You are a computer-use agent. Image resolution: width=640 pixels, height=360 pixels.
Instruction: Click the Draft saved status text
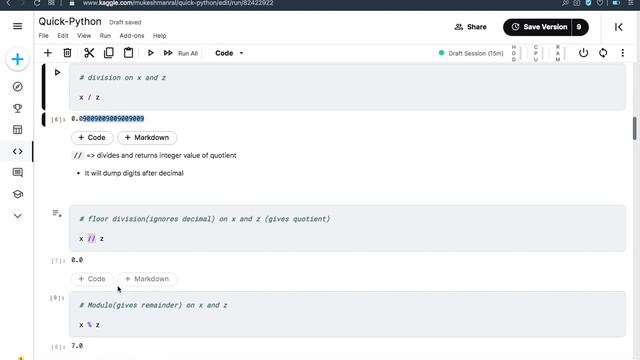pos(125,22)
